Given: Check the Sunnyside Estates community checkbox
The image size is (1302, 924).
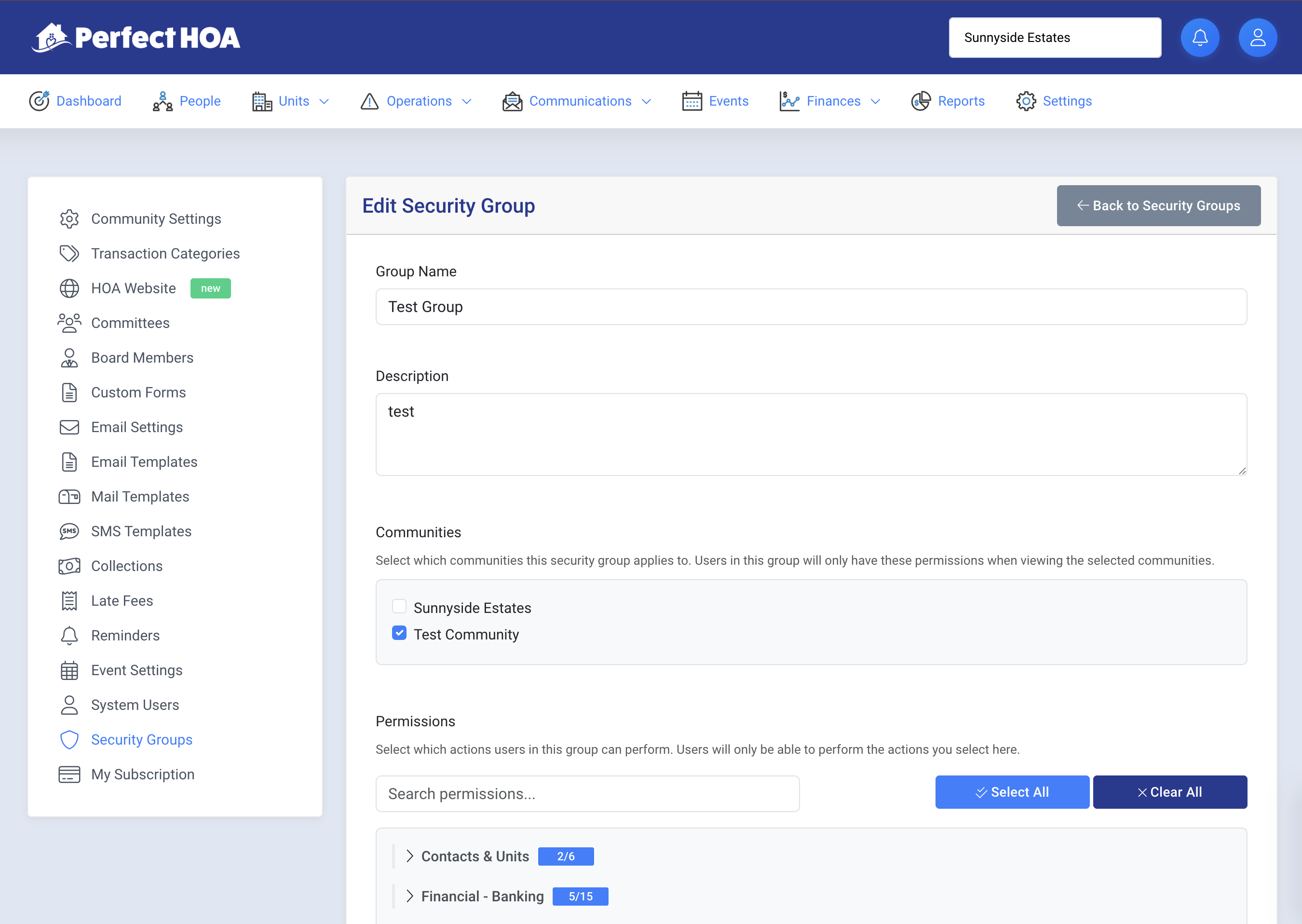Looking at the screenshot, I should coord(399,607).
